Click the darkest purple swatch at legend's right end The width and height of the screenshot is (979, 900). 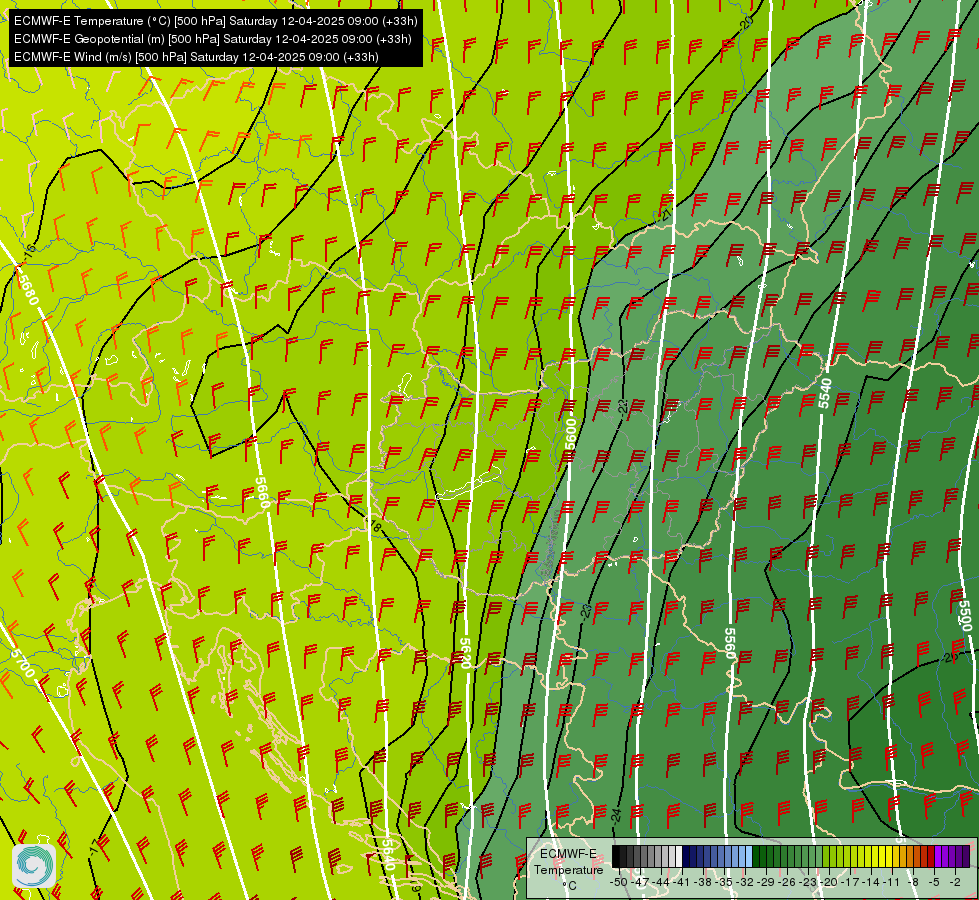[965, 856]
